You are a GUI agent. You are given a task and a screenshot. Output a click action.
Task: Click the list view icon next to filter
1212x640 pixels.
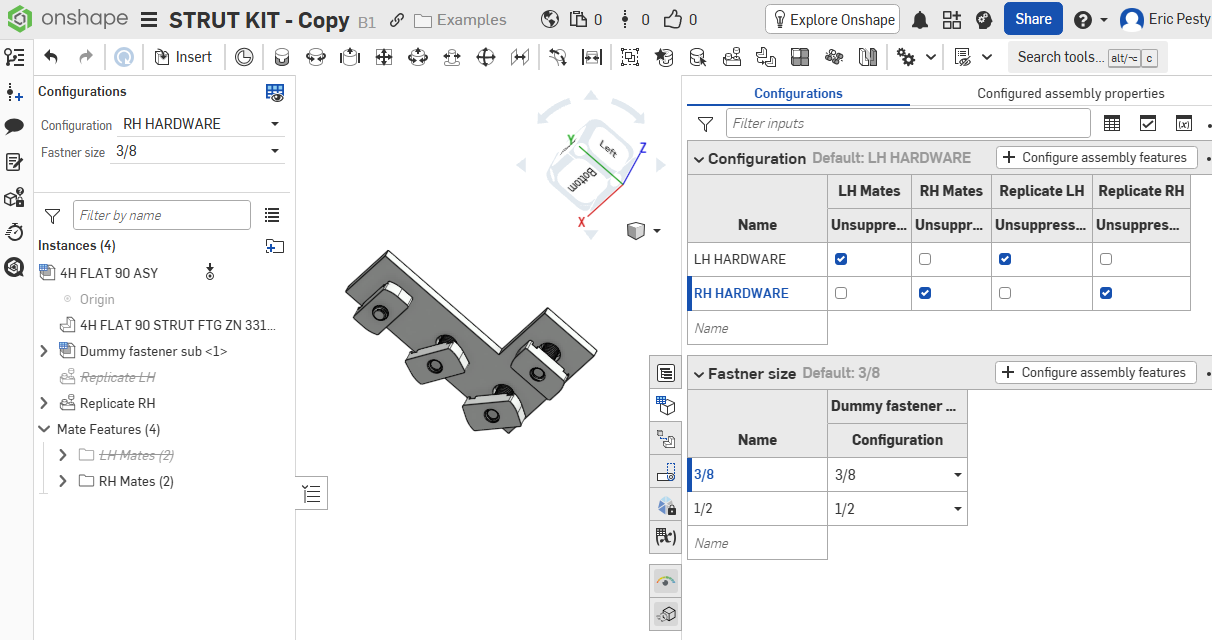coord(271,215)
